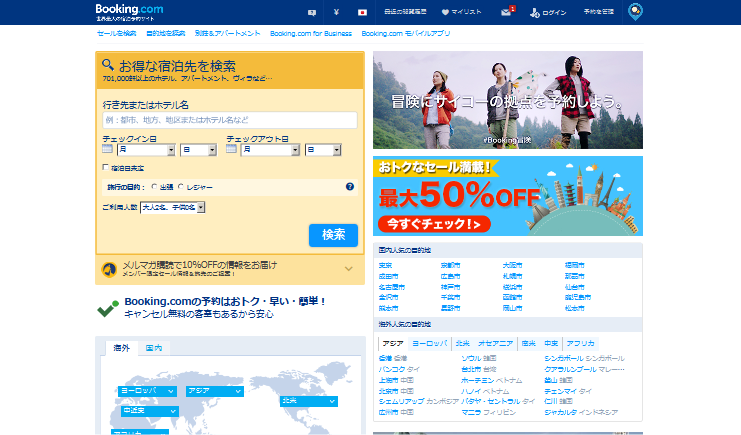Open the マニラ フィリピン destination link

(489, 412)
